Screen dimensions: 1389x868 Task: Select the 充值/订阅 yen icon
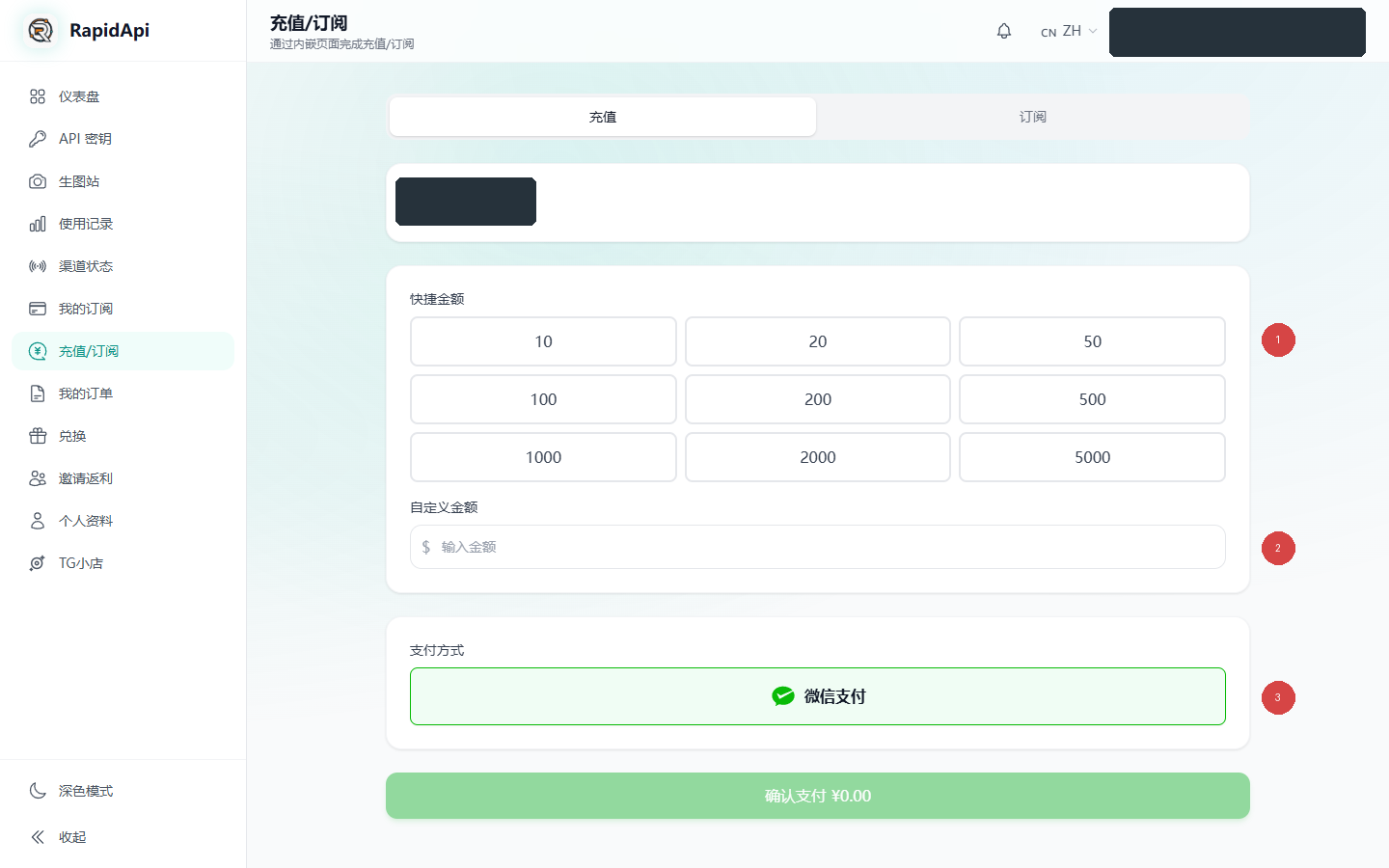[38, 351]
